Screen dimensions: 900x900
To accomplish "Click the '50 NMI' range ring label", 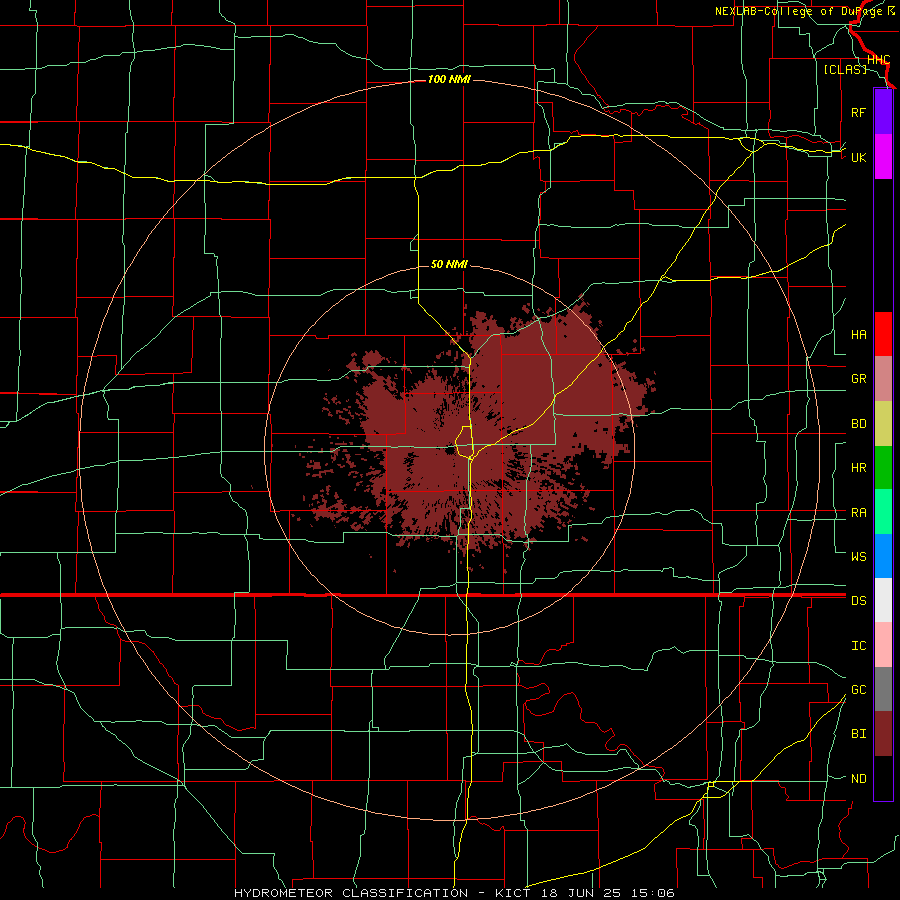I will (x=449, y=264).
